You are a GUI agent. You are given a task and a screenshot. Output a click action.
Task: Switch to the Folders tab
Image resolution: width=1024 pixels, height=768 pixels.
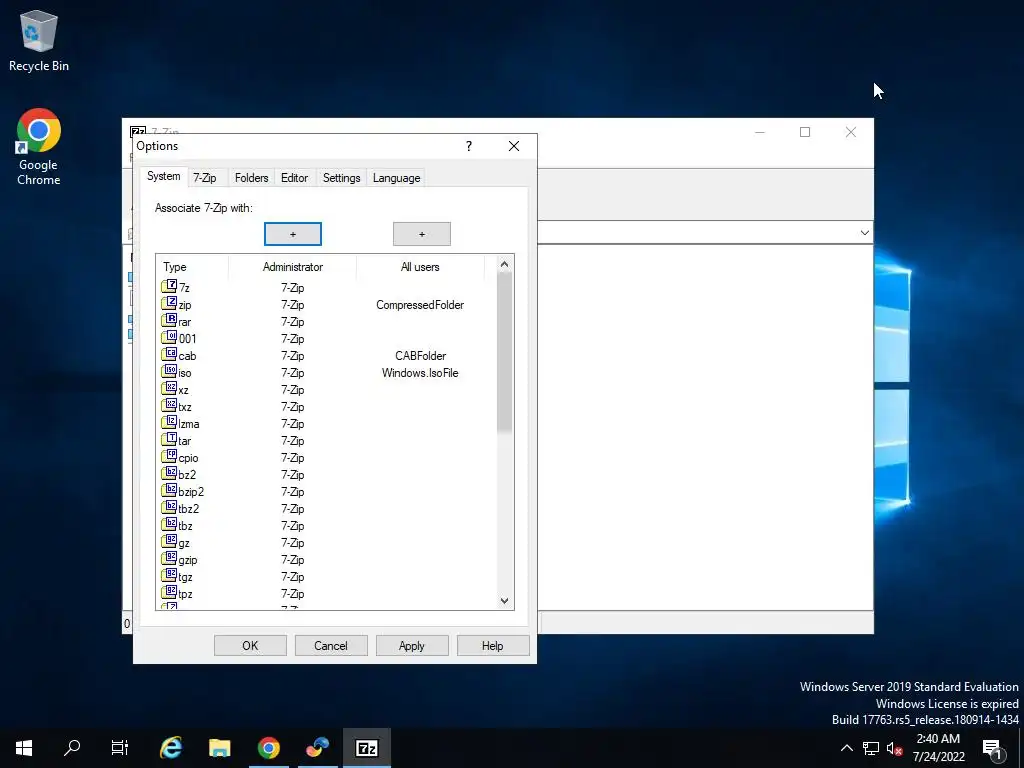tap(251, 178)
